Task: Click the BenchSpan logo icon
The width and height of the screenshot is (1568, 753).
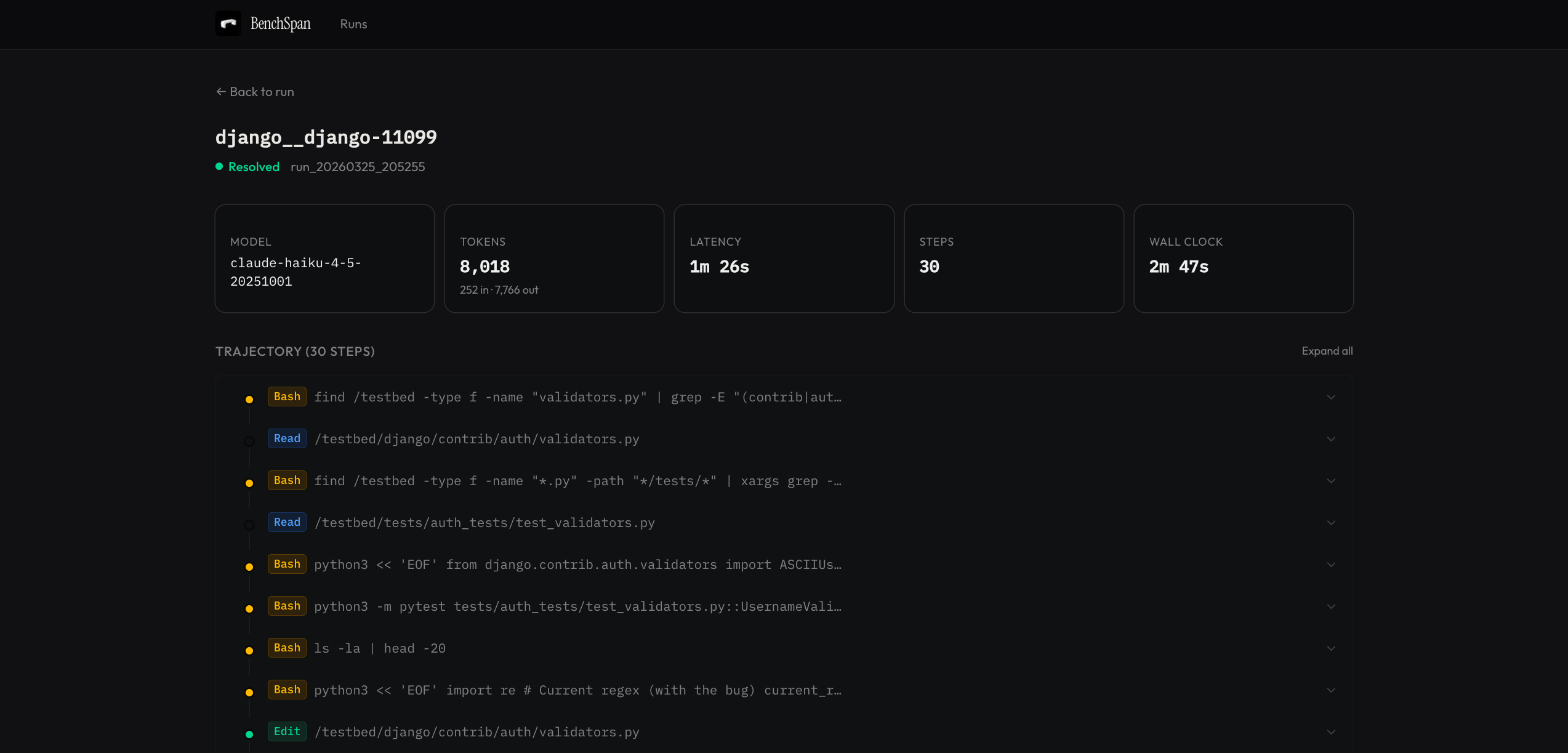Action: (x=228, y=24)
